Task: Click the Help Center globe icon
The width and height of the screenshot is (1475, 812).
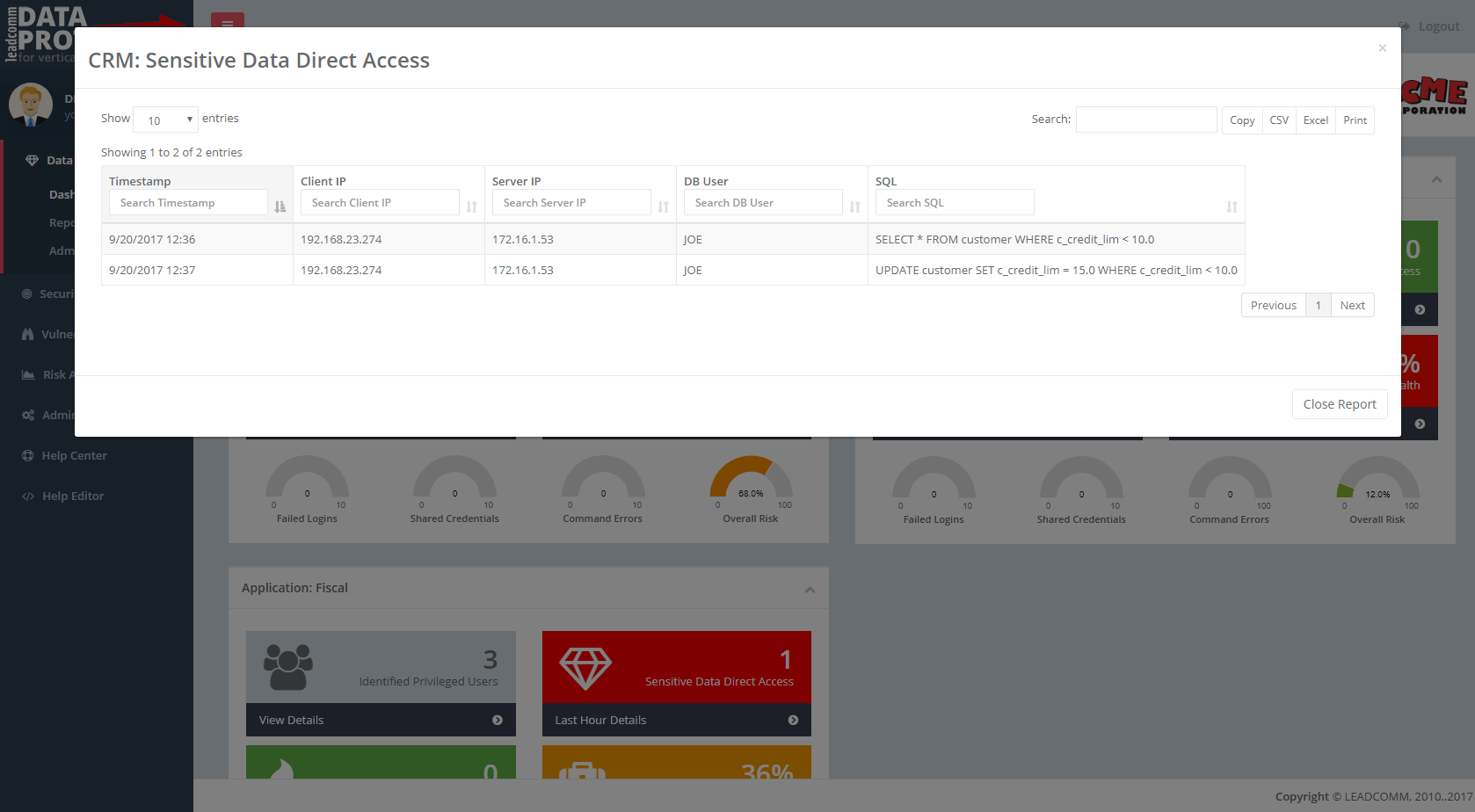Action: 28,455
